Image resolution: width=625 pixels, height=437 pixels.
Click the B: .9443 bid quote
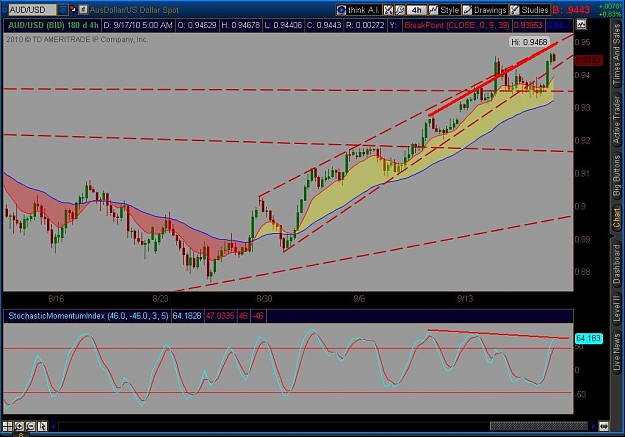(x=572, y=10)
